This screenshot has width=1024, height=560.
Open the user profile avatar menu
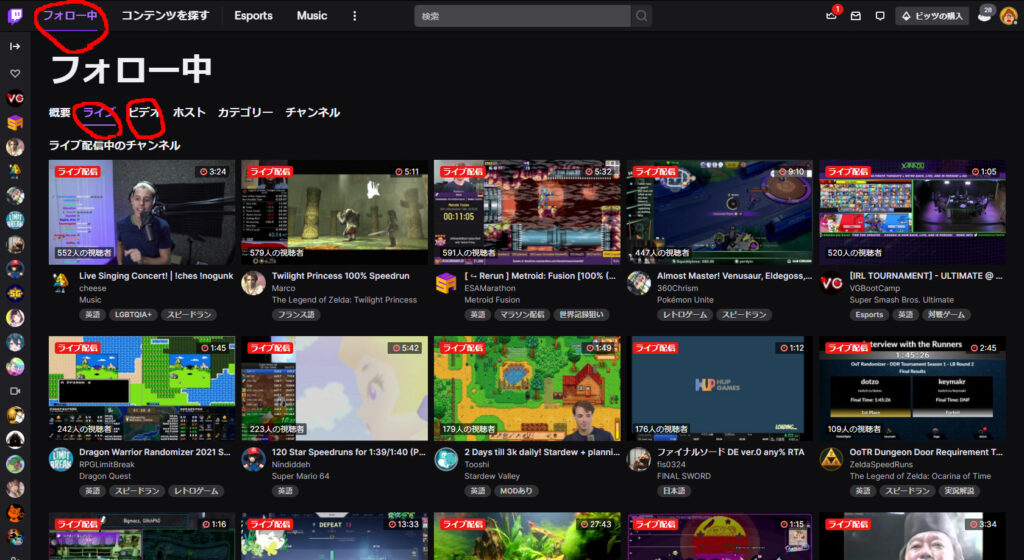1009,16
